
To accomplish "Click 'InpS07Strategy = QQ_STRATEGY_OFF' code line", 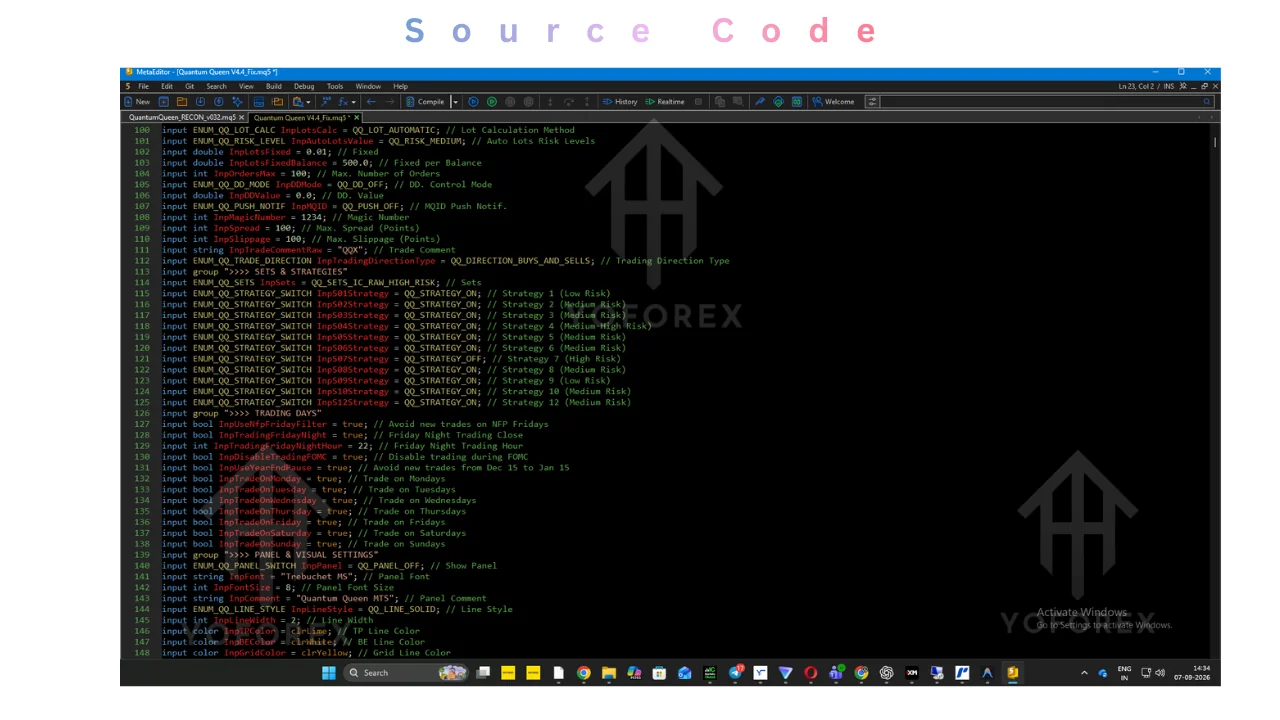I will coord(400,359).
